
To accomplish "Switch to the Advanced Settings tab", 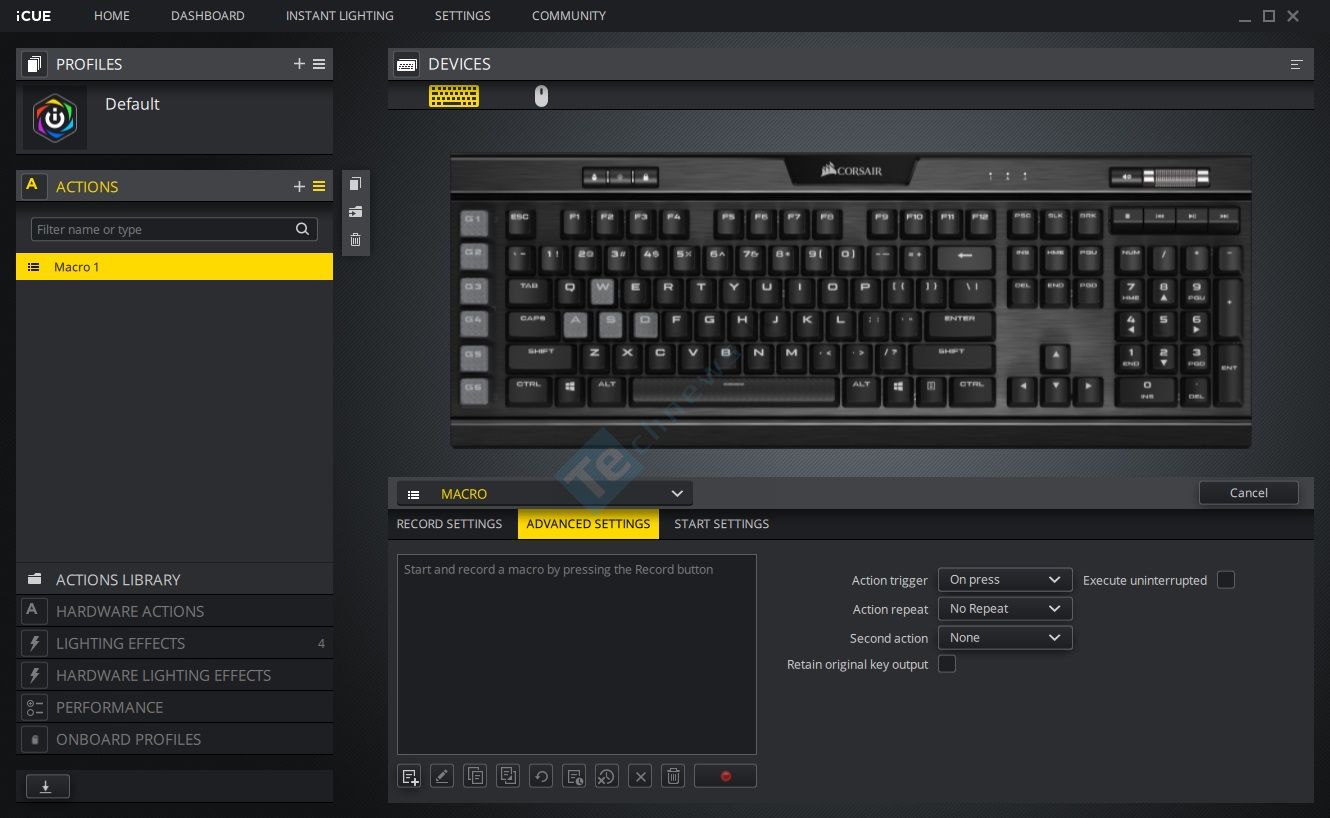I will (x=588, y=524).
